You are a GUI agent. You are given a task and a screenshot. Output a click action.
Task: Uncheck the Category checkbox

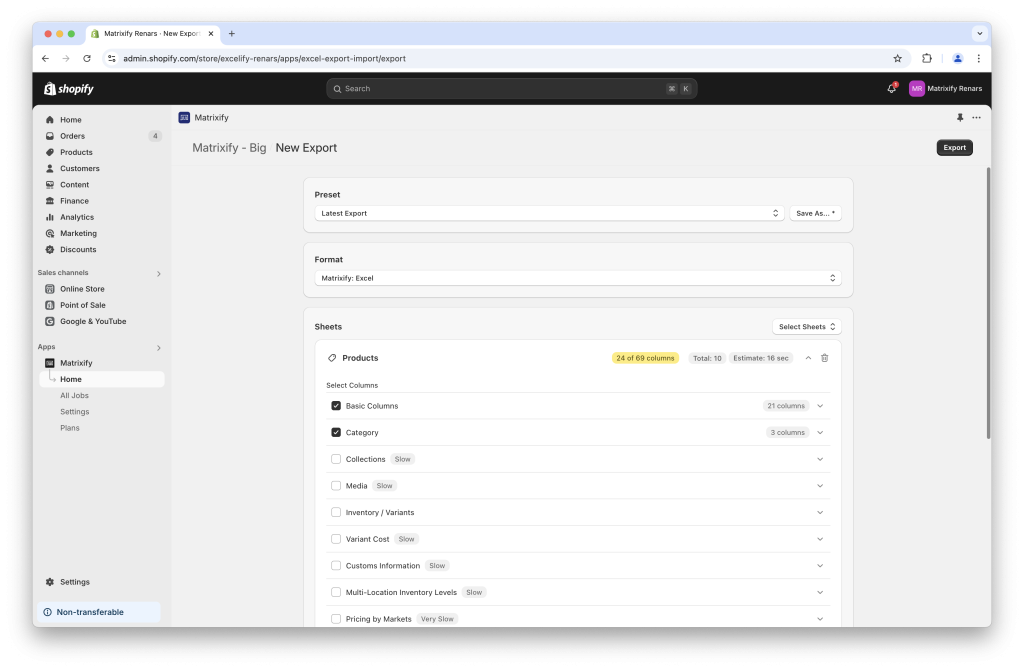(x=336, y=432)
